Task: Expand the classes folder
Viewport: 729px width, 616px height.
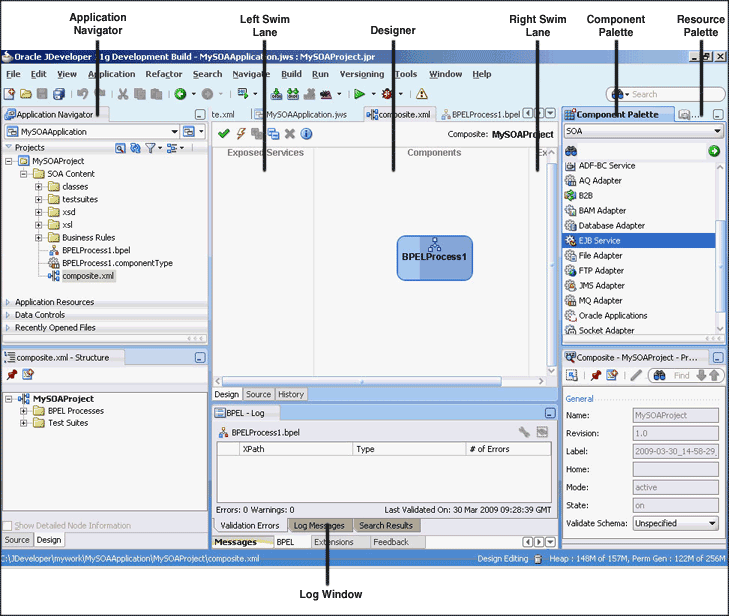Action: tap(39, 187)
